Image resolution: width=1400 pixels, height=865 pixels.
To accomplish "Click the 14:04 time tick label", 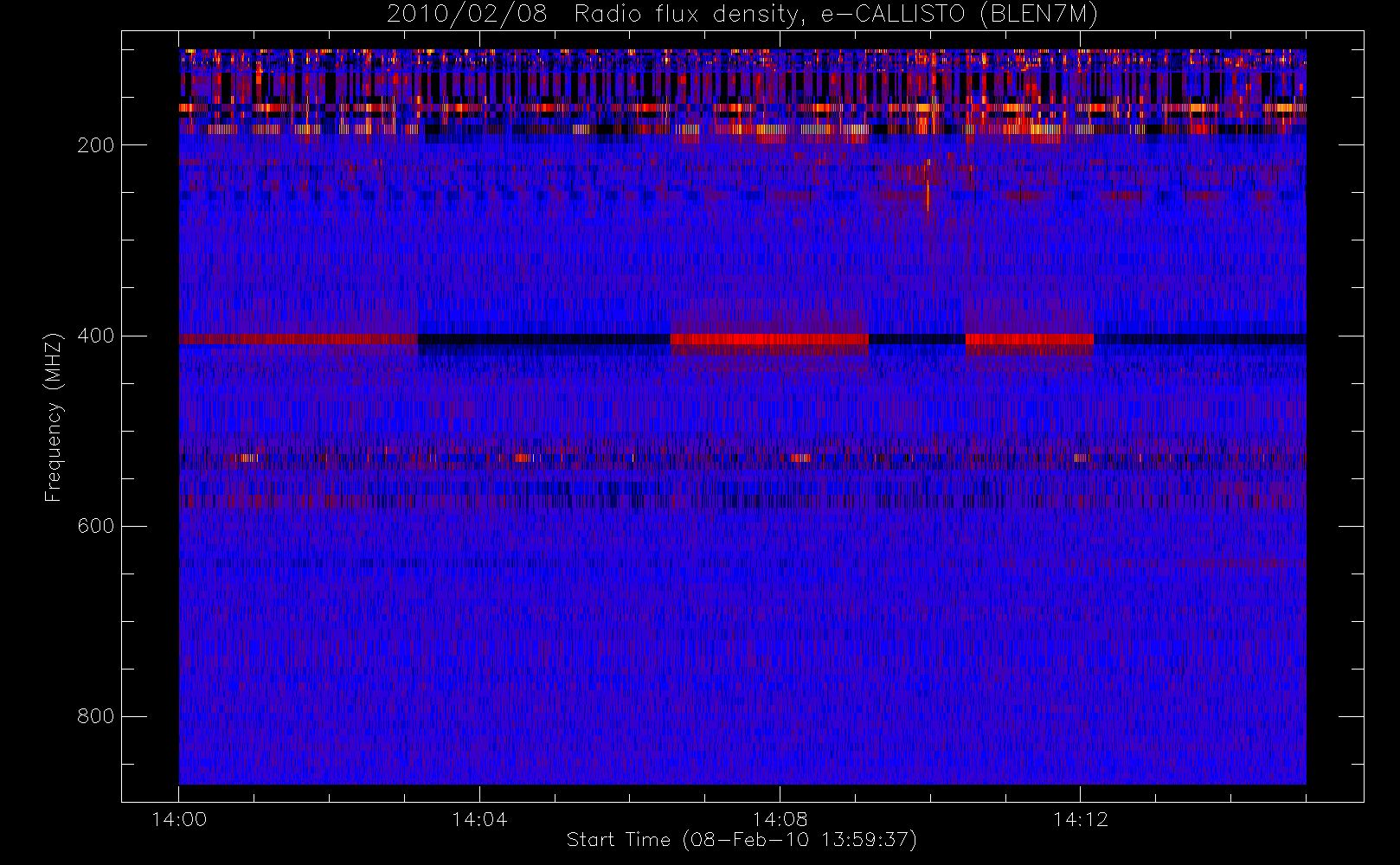I will [x=479, y=819].
